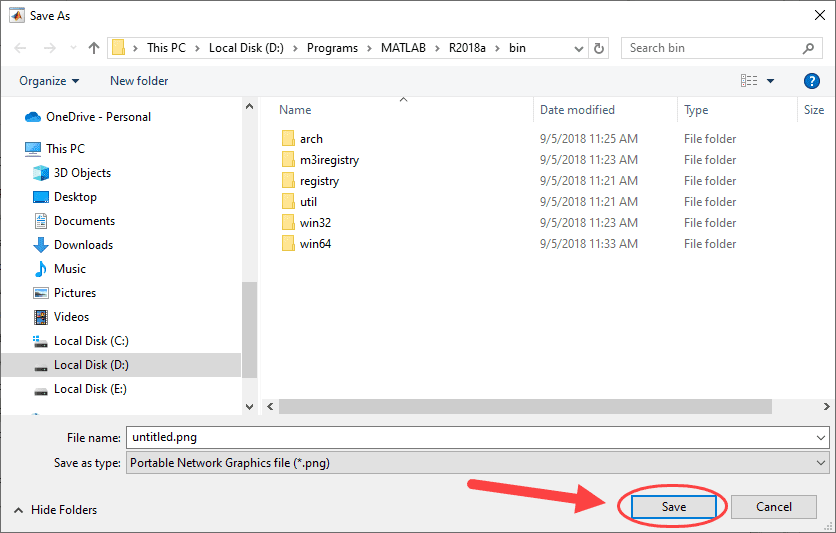Open Documents in the sidebar
The height and width of the screenshot is (533, 836).
[x=84, y=221]
